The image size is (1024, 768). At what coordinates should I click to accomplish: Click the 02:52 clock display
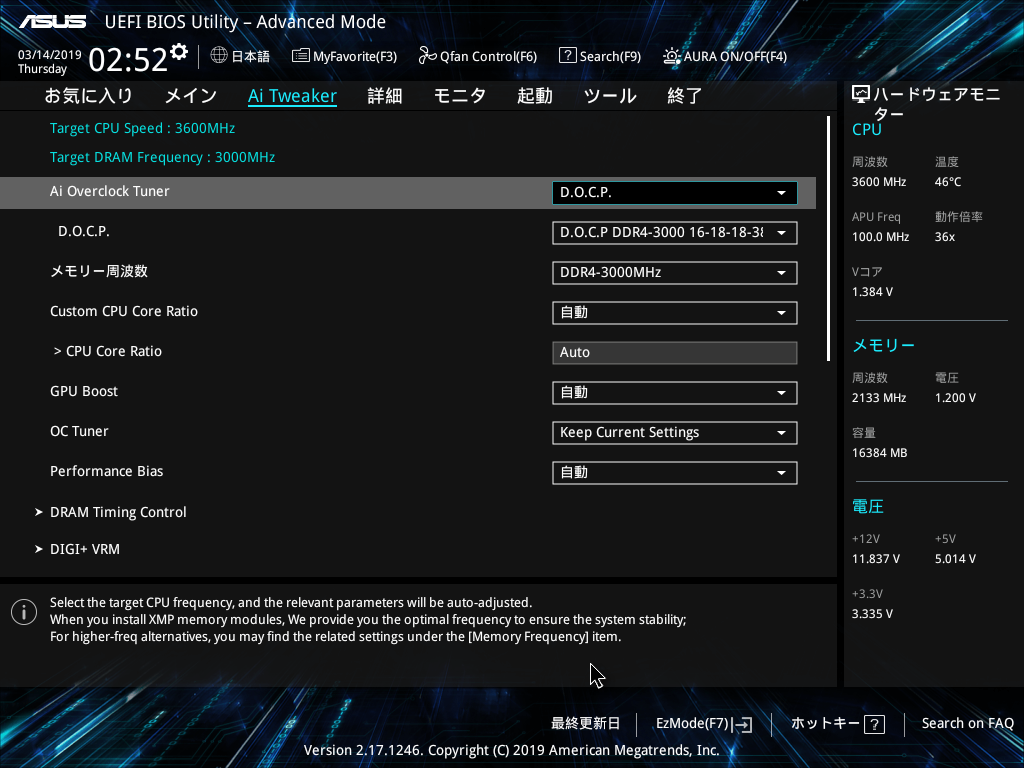coord(129,60)
